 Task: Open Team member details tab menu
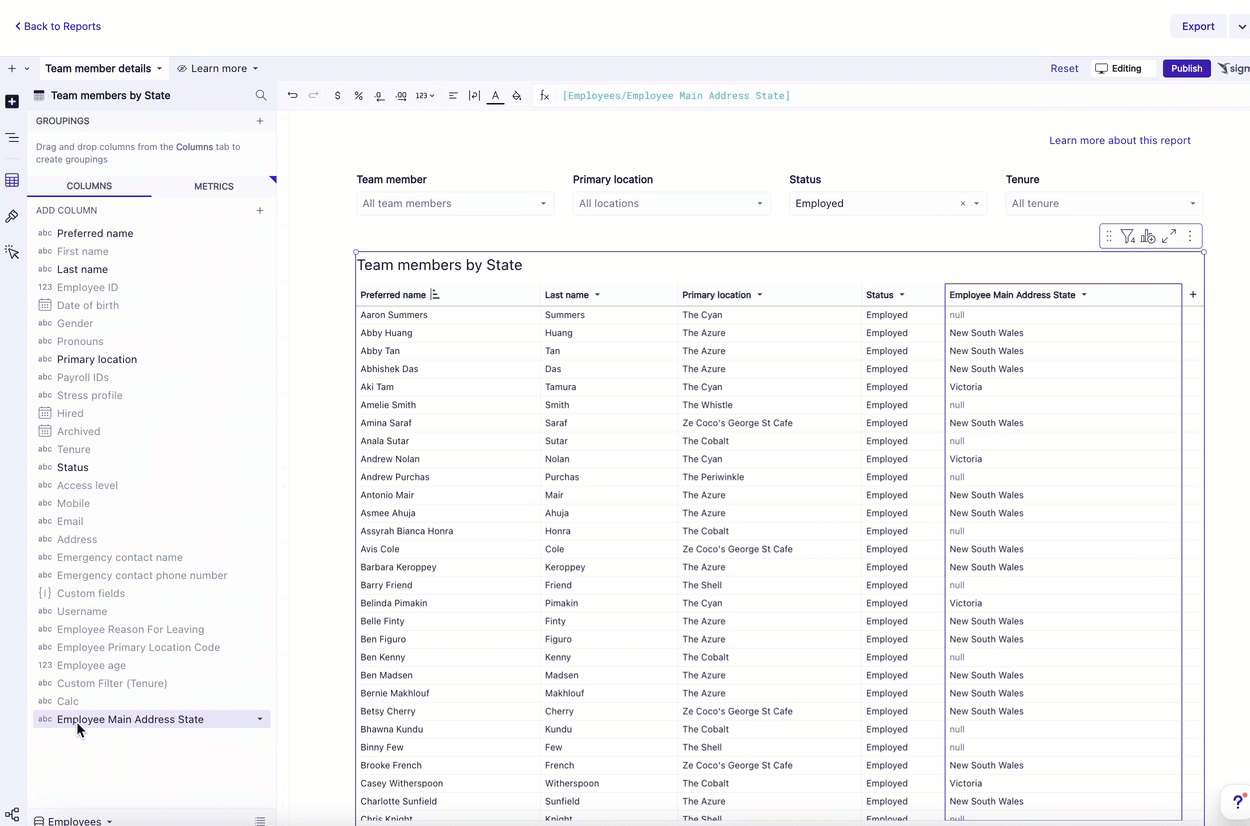(x=159, y=69)
